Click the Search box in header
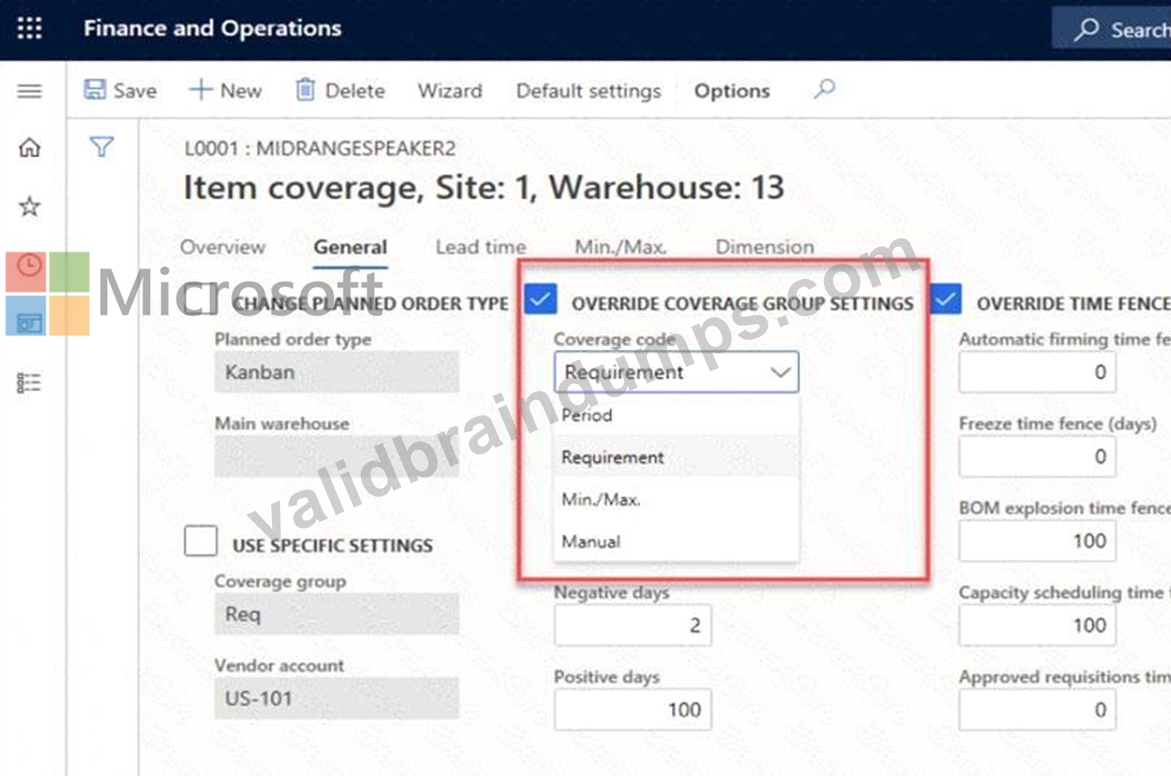The width and height of the screenshot is (1171, 776). [1111, 29]
